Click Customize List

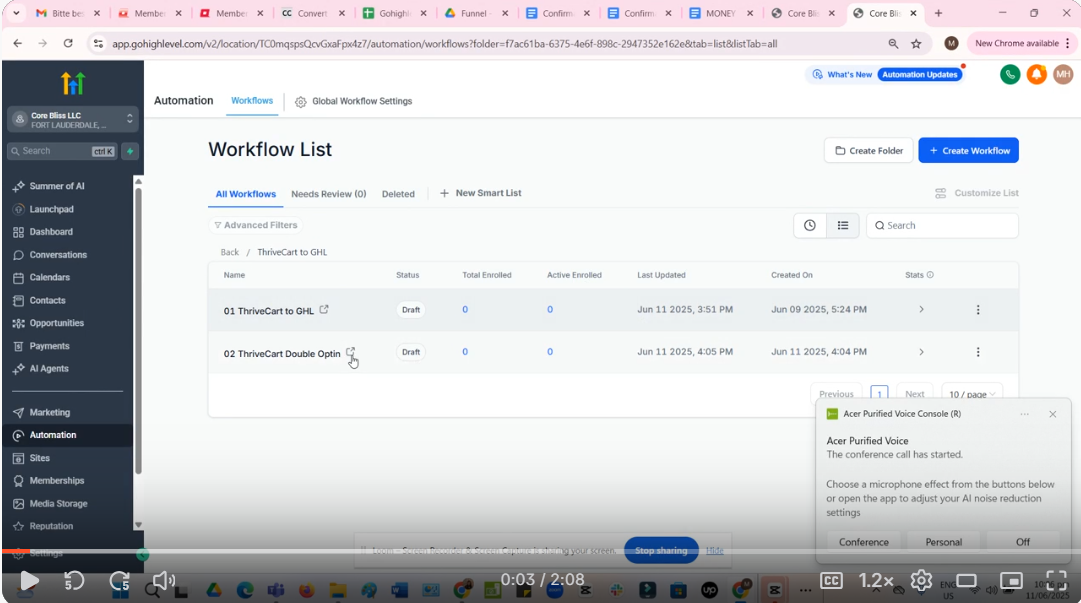tap(977, 193)
